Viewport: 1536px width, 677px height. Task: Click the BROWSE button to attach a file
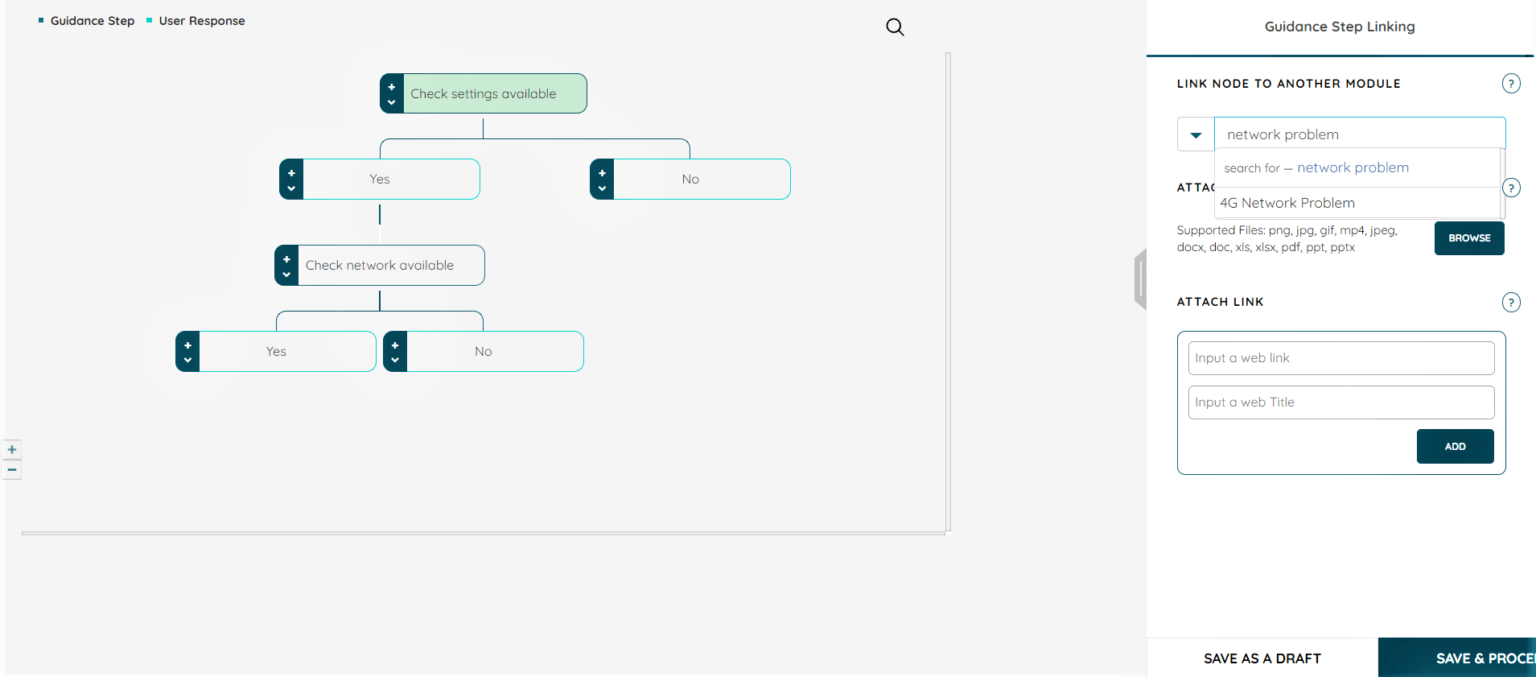click(x=1469, y=238)
